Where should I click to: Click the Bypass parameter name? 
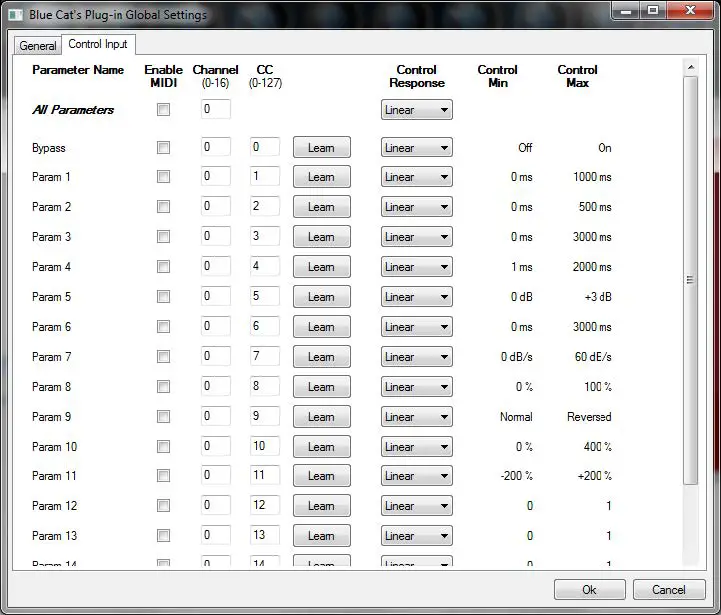coord(49,148)
